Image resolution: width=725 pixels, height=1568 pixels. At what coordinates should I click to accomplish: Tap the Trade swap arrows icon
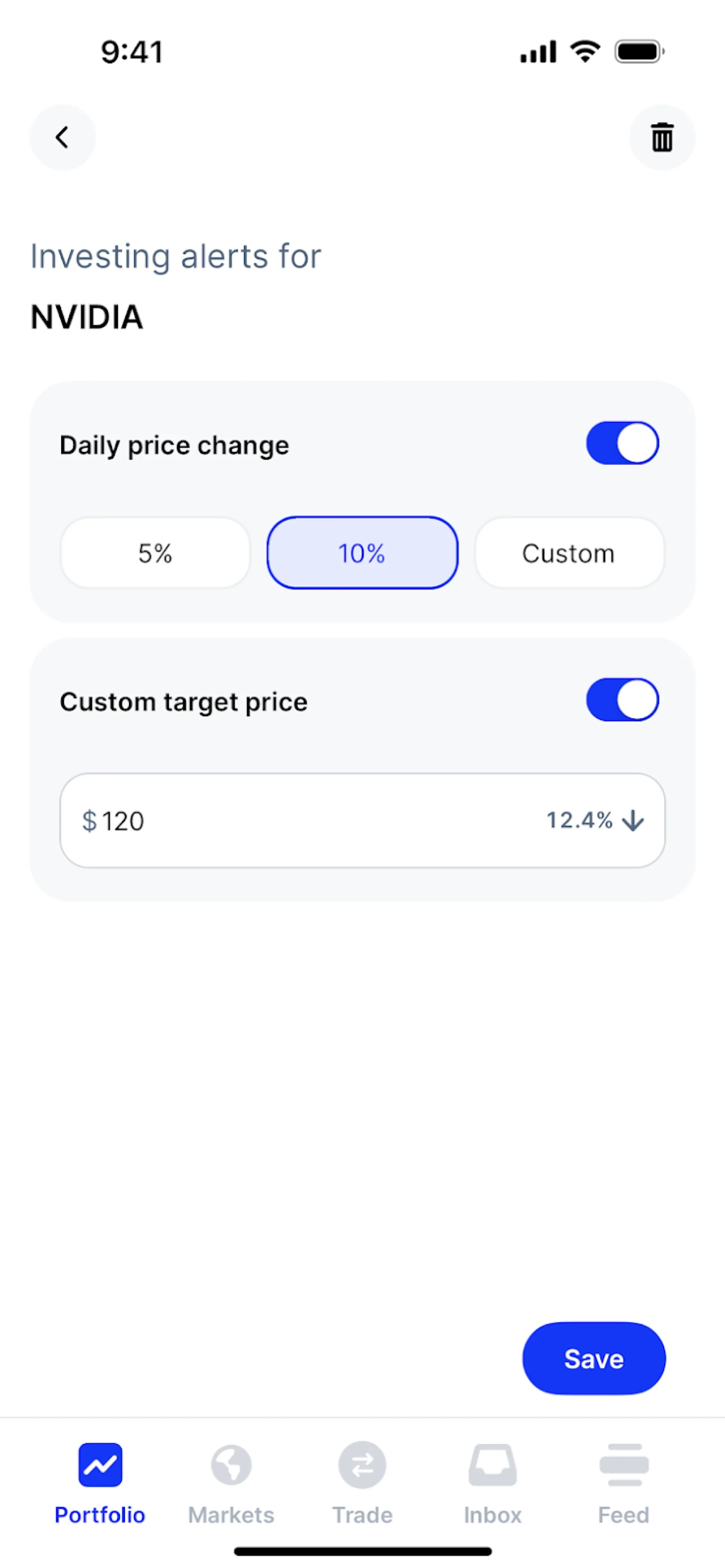tap(362, 1465)
